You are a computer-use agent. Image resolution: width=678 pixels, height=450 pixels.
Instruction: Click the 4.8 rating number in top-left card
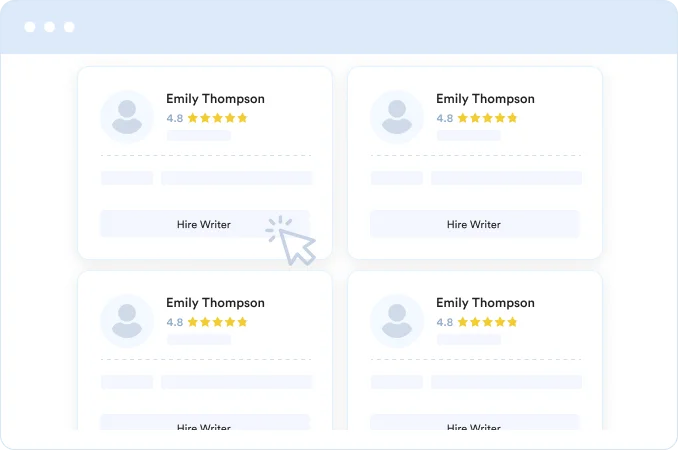[x=175, y=118]
